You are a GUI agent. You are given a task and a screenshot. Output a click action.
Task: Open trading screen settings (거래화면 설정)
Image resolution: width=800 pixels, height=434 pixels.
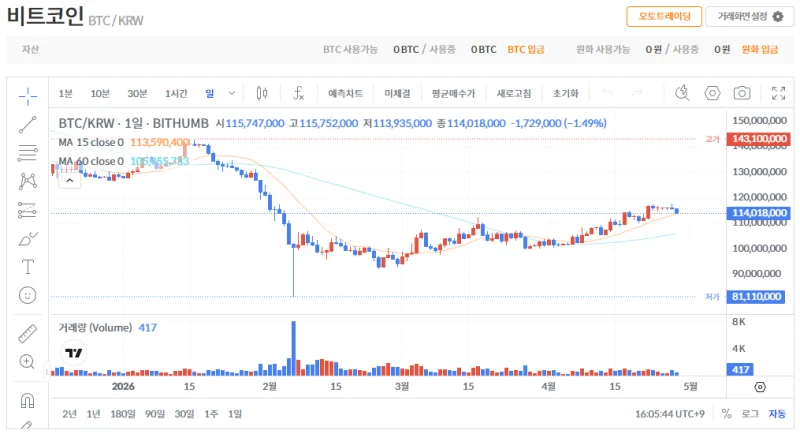point(749,17)
